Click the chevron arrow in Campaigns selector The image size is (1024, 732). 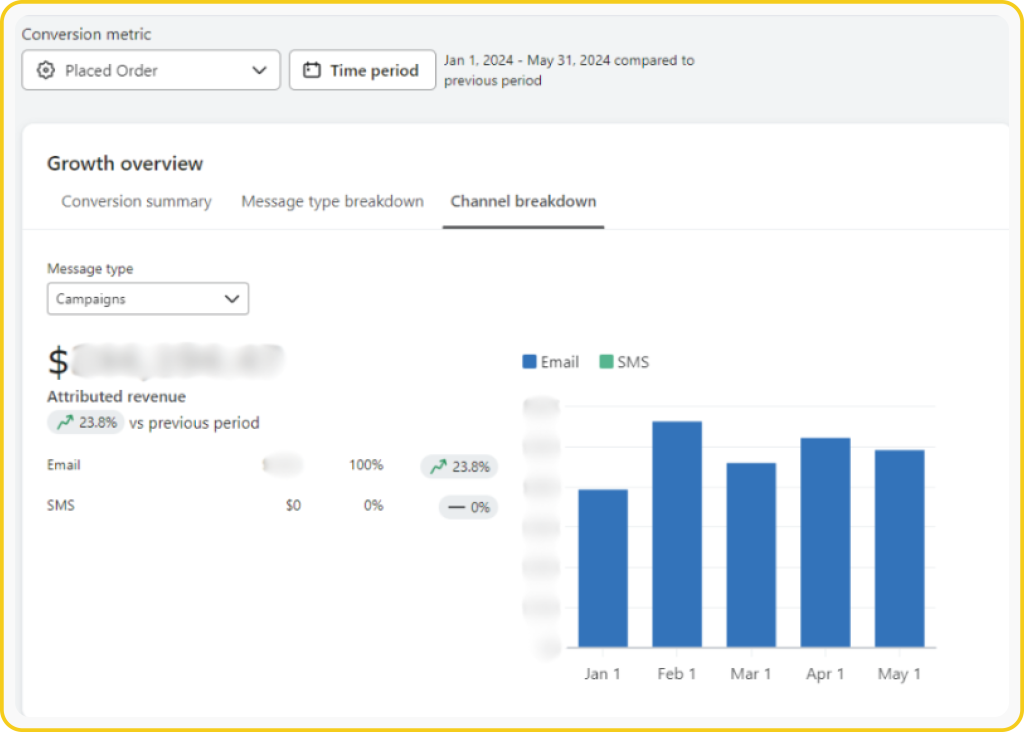coord(232,299)
